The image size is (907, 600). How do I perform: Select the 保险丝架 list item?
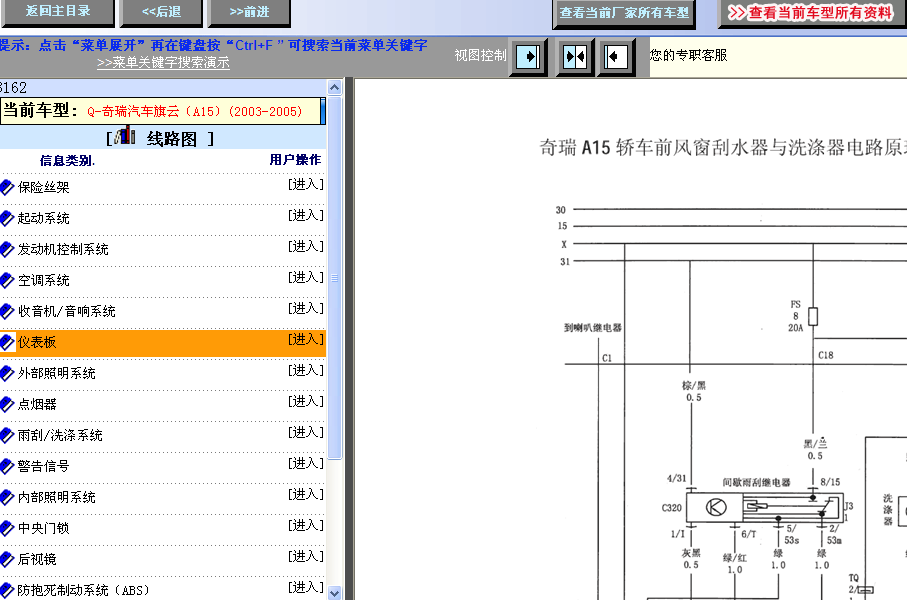[x=43, y=187]
